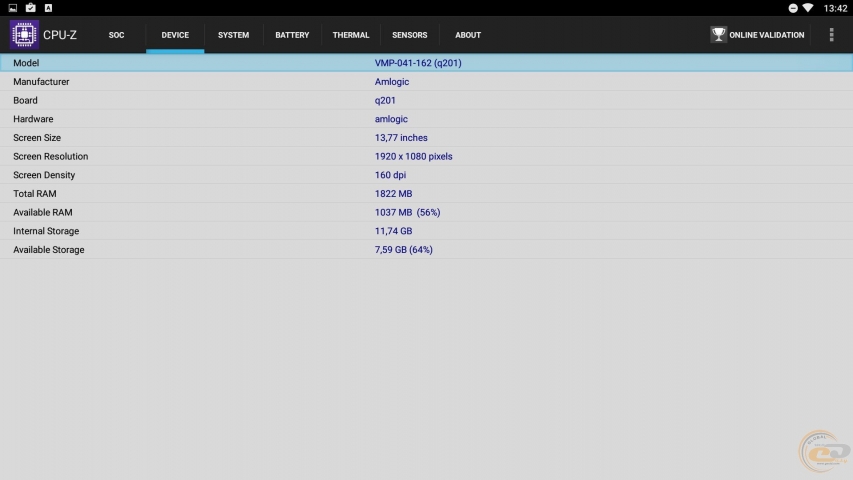Viewport: 853px width, 480px height.
Task: Tap the shopping bag notification icon
Action: [x=30, y=8]
